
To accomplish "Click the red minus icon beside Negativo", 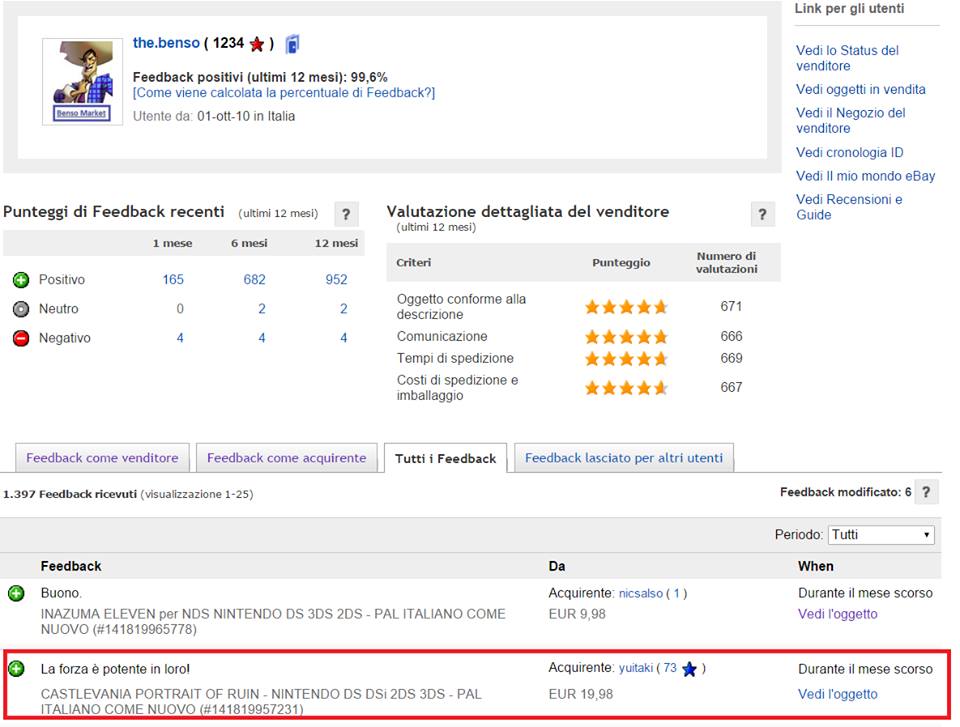I will click(x=21, y=338).
